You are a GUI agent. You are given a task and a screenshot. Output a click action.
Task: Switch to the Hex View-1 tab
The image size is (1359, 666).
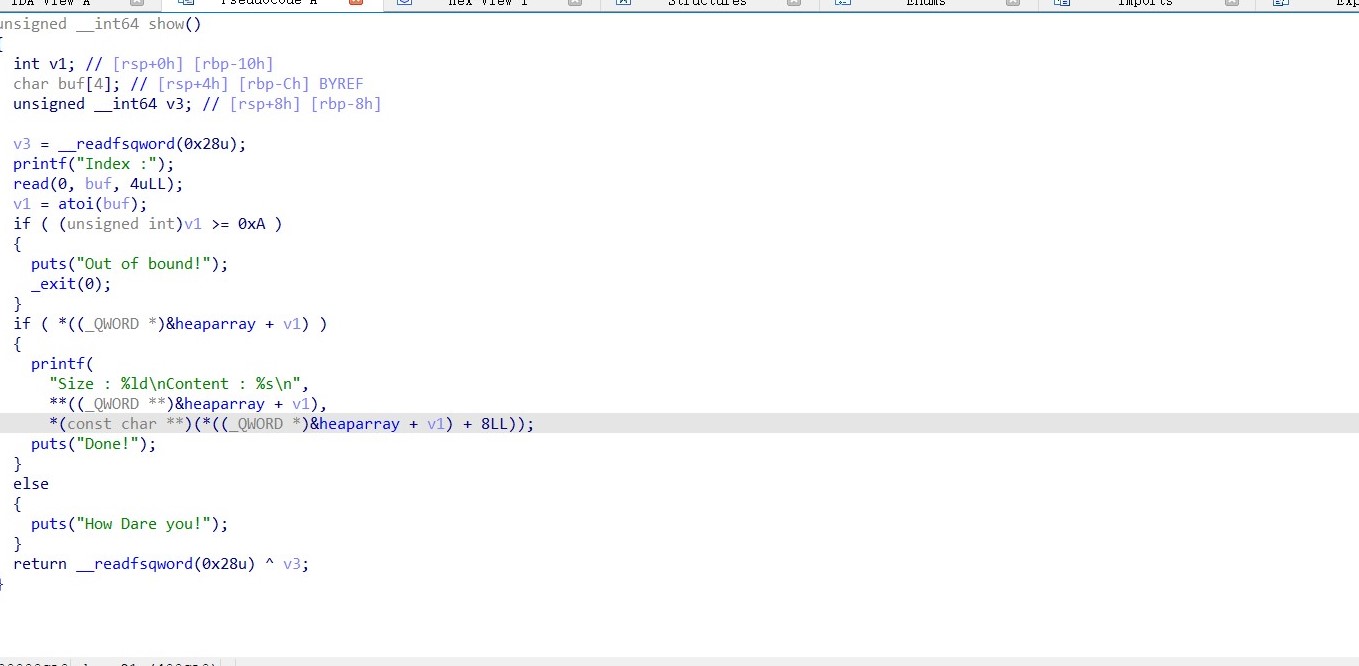[488, 3]
